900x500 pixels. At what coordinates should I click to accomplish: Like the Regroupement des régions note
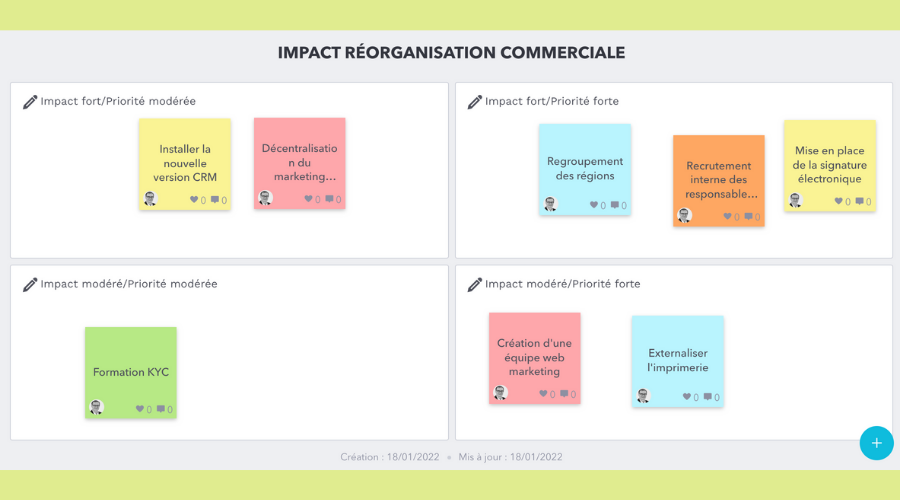click(594, 205)
